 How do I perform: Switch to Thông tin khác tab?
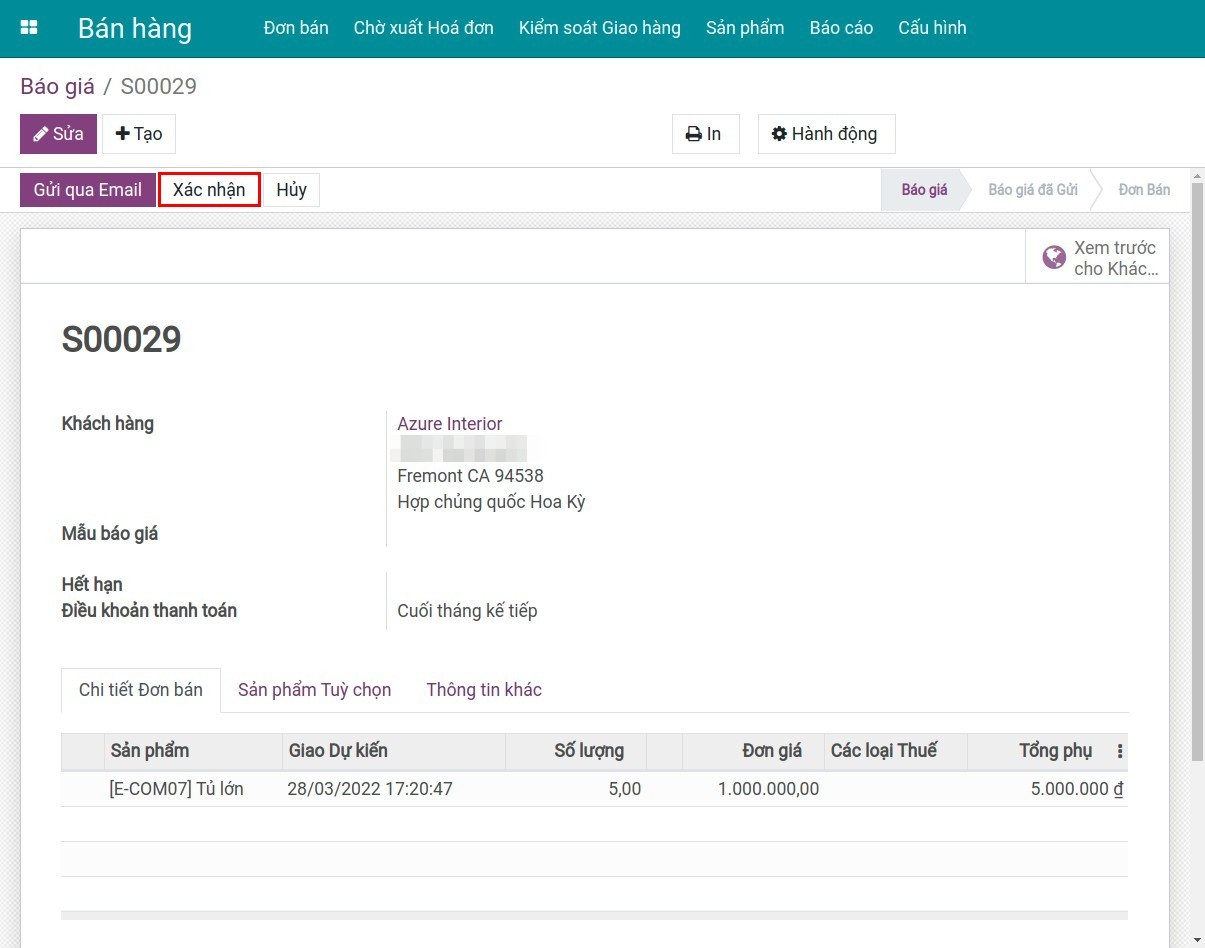(484, 690)
